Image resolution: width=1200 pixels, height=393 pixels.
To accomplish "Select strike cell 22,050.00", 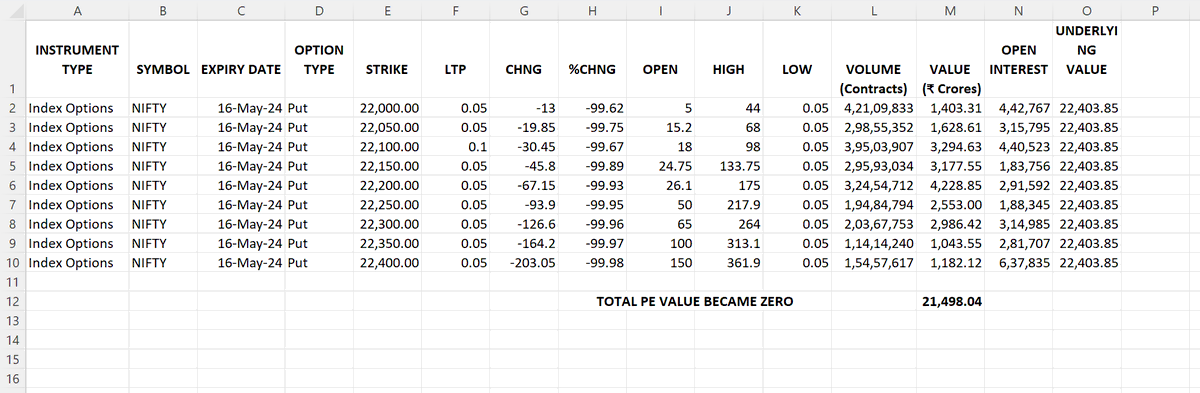I will [x=387, y=127].
